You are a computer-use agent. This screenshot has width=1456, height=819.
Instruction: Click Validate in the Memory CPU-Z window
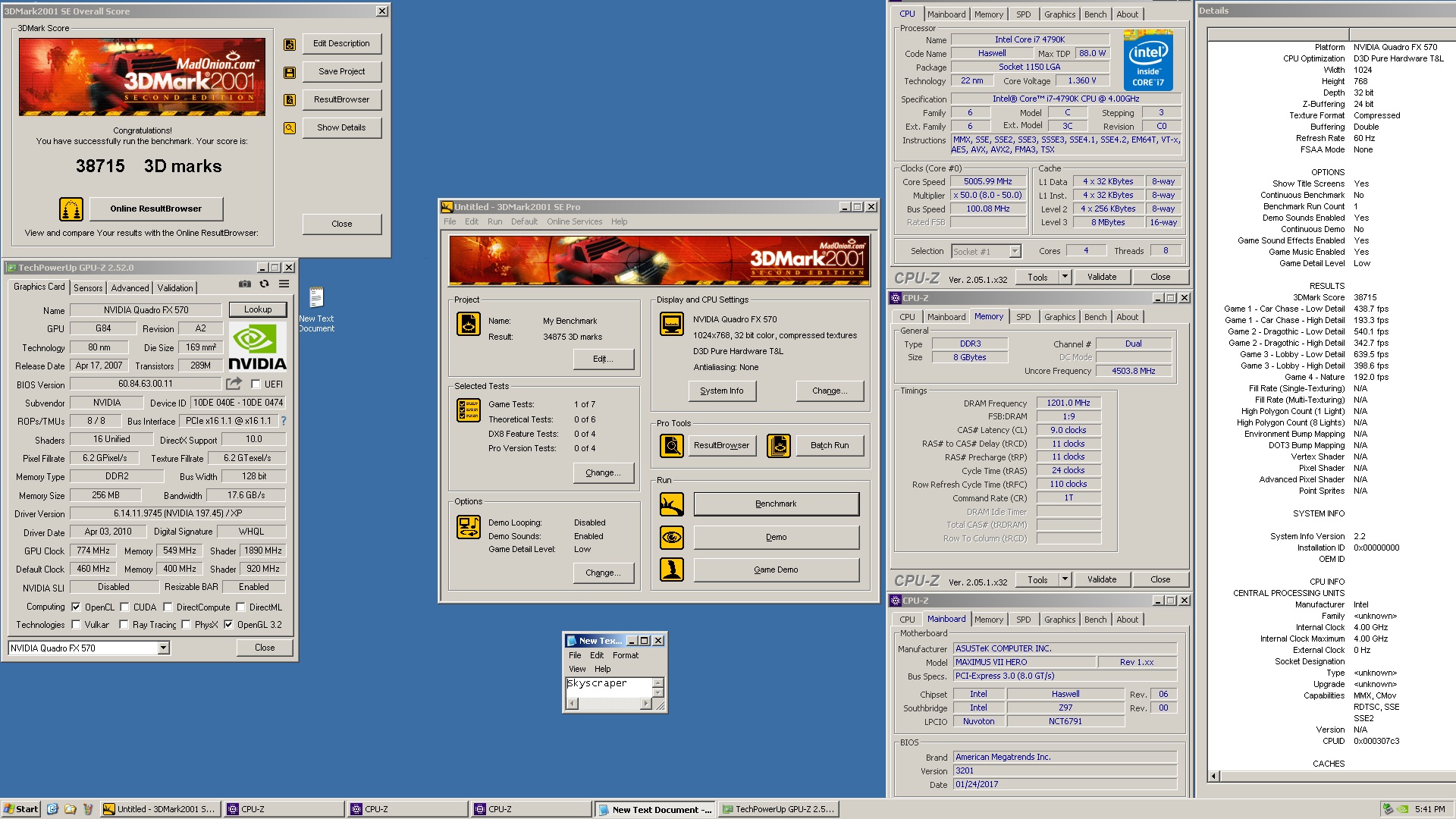[1102, 580]
